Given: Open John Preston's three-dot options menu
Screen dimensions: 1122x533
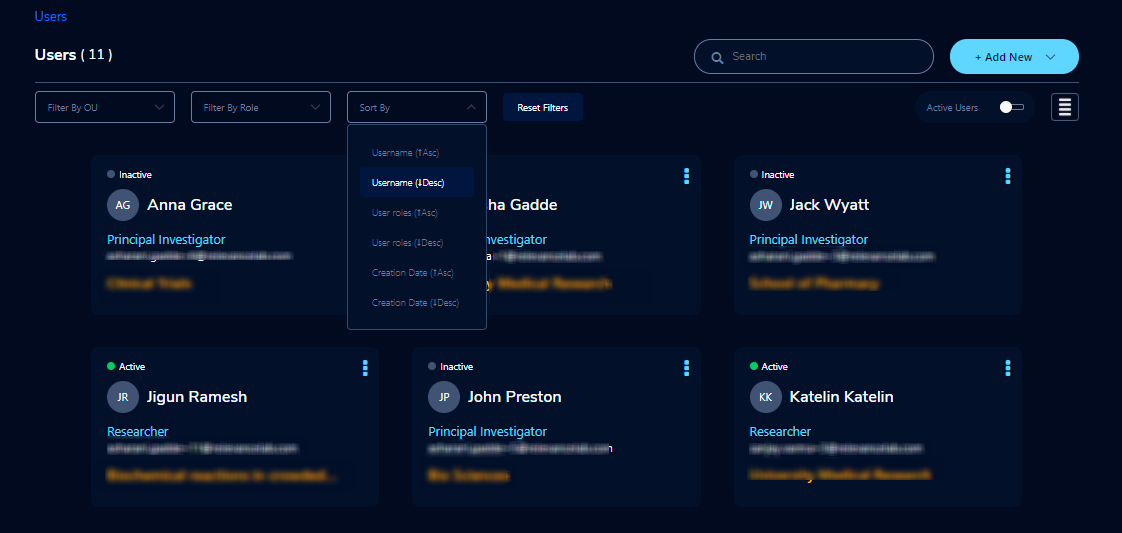Looking at the screenshot, I should click(686, 368).
